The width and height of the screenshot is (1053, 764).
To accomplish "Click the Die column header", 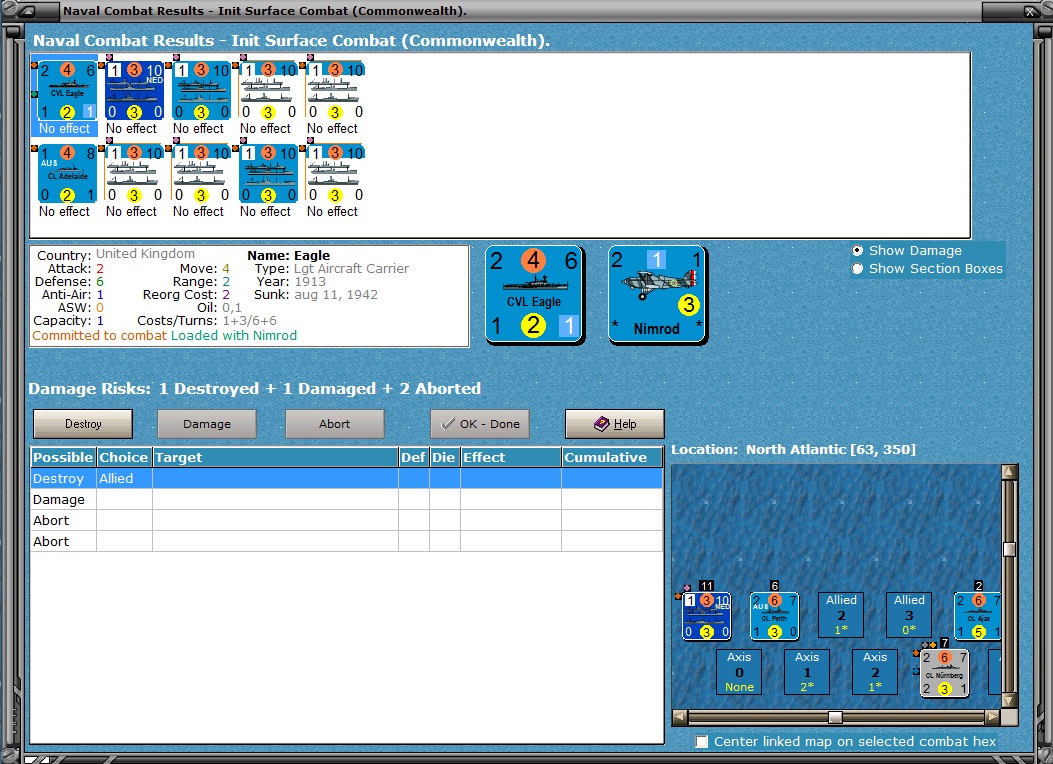I will pyautogui.click(x=445, y=457).
